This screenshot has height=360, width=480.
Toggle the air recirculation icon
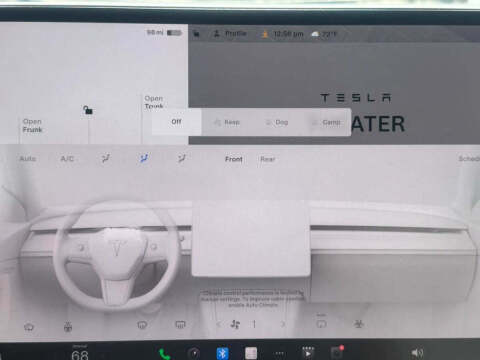point(321,323)
